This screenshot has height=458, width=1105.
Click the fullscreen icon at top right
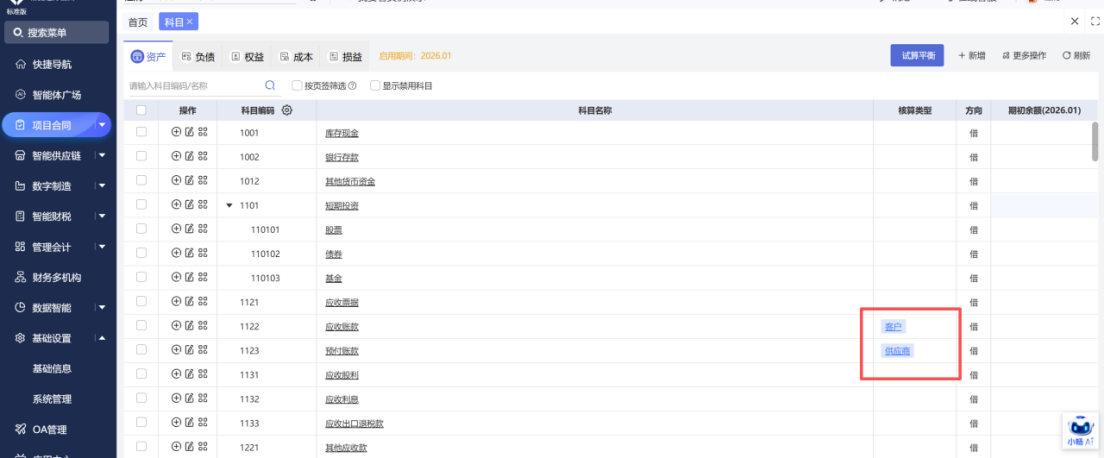tap(1094, 22)
